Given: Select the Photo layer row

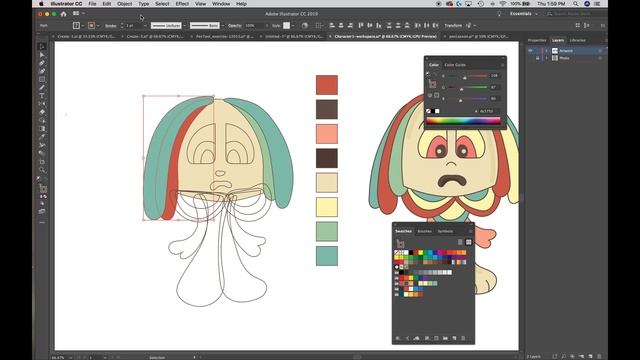Looking at the screenshot, I should (567, 58).
